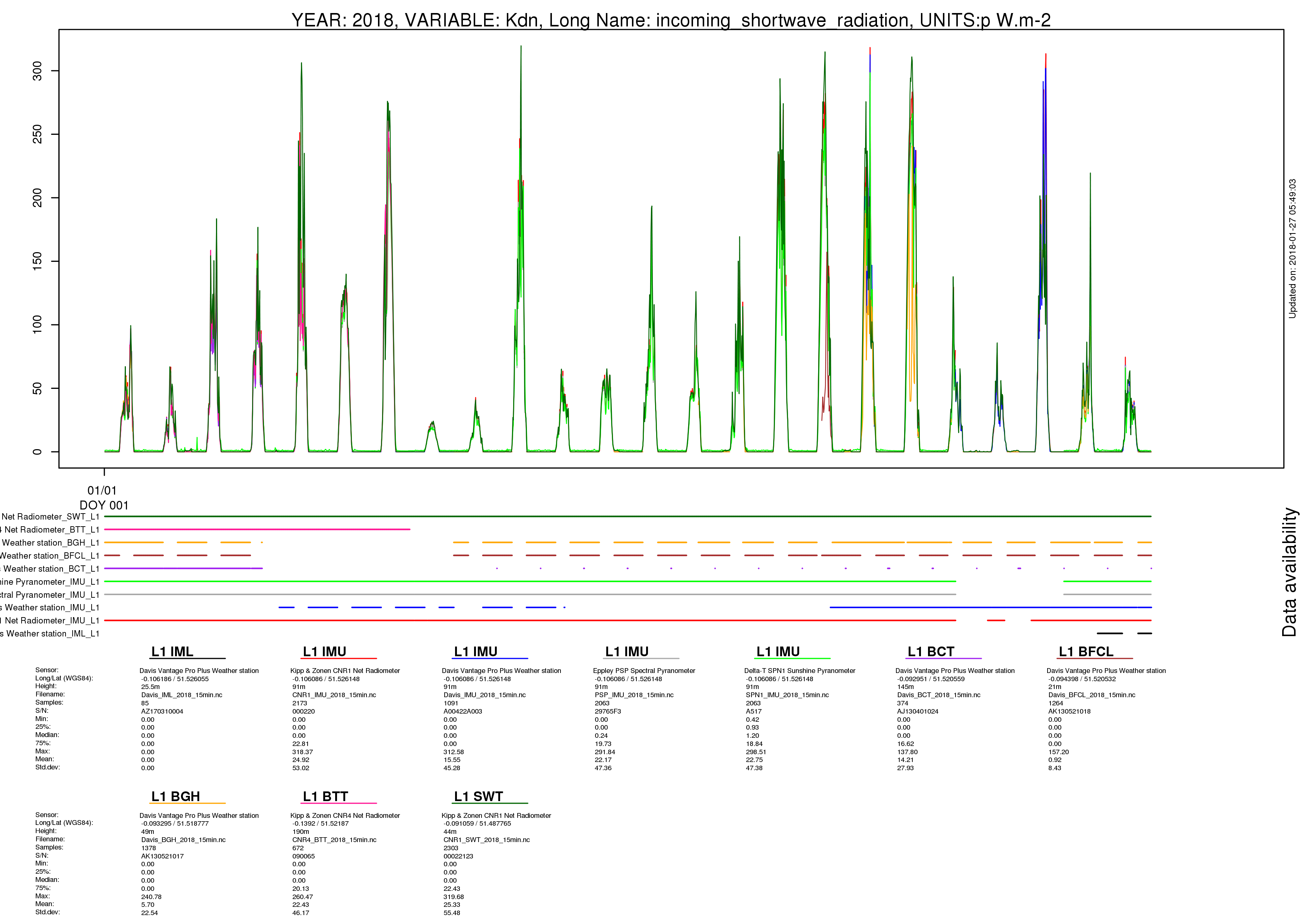The height and width of the screenshot is (924, 1306).
Task: Click the filename Davis_BFCL_2018_15min.nc
Action: click(1092, 695)
